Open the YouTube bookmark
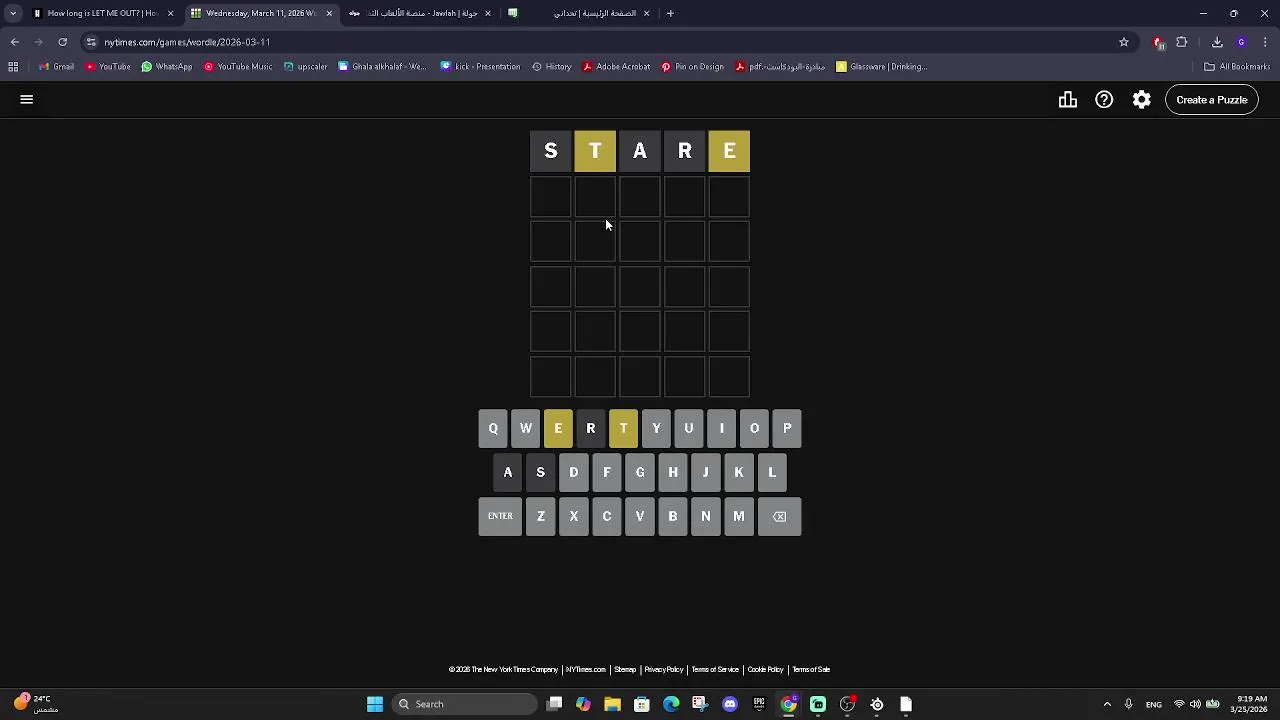This screenshot has height=720, width=1280. point(108,67)
